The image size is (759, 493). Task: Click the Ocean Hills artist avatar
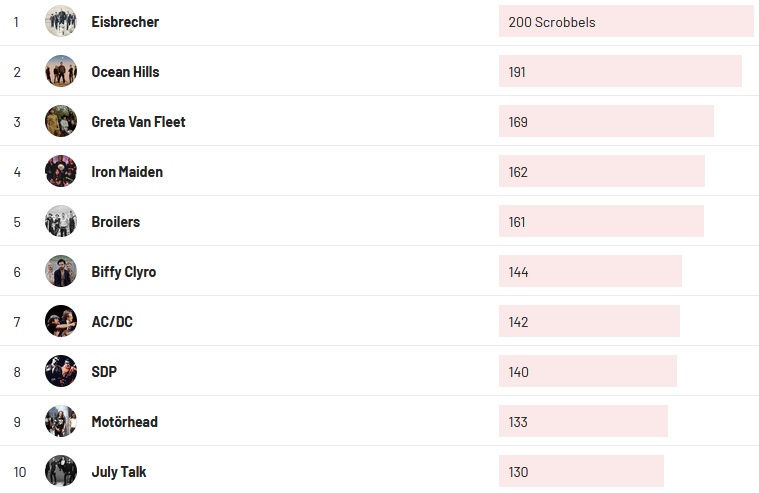61,71
